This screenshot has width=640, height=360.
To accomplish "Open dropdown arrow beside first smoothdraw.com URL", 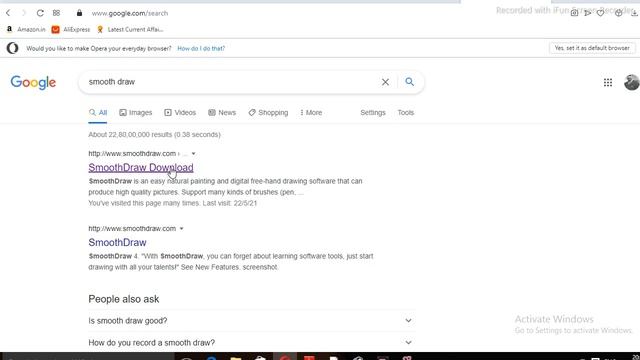I will pyautogui.click(x=193, y=154).
